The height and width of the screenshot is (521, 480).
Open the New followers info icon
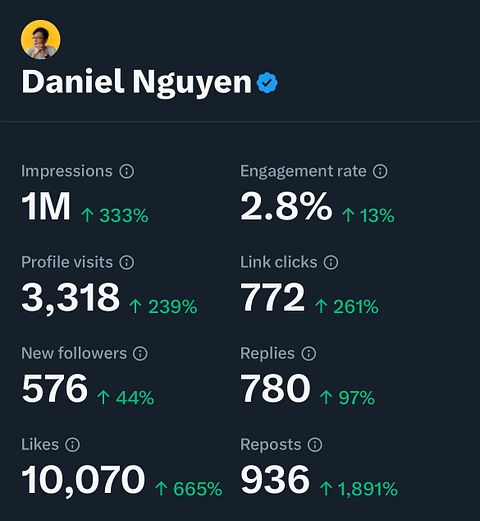[x=140, y=353]
